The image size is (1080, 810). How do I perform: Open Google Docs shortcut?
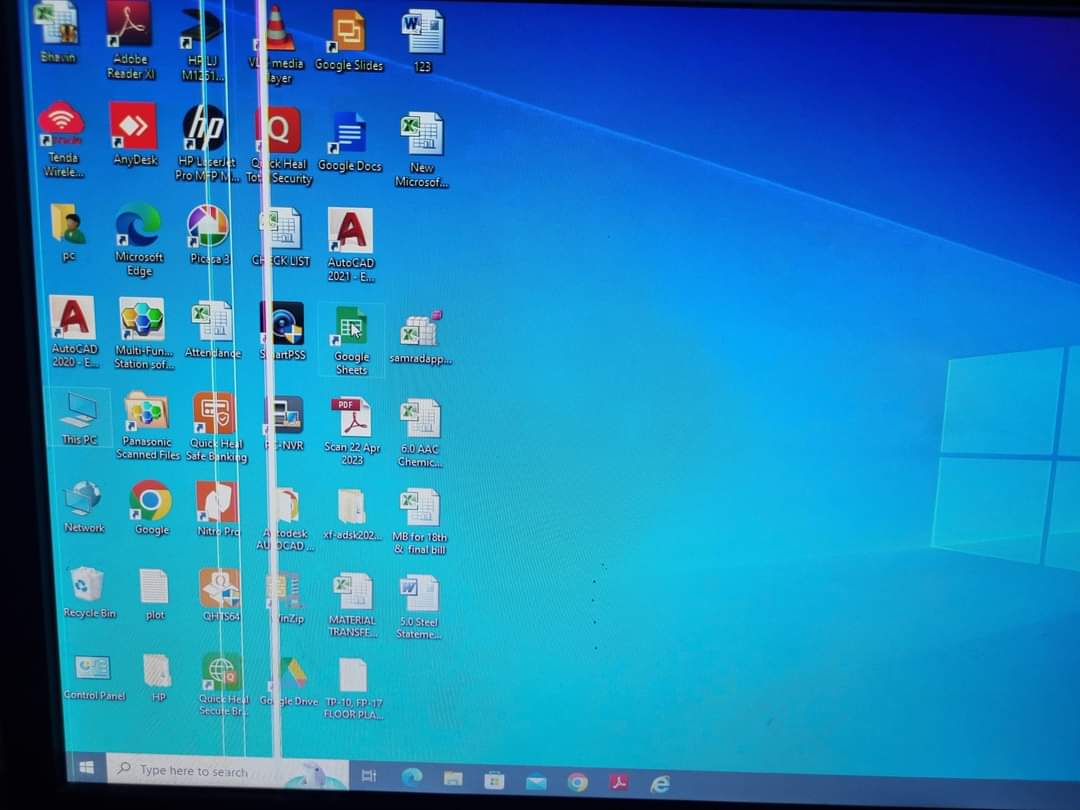pyautogui.click(x=349, y=142)
